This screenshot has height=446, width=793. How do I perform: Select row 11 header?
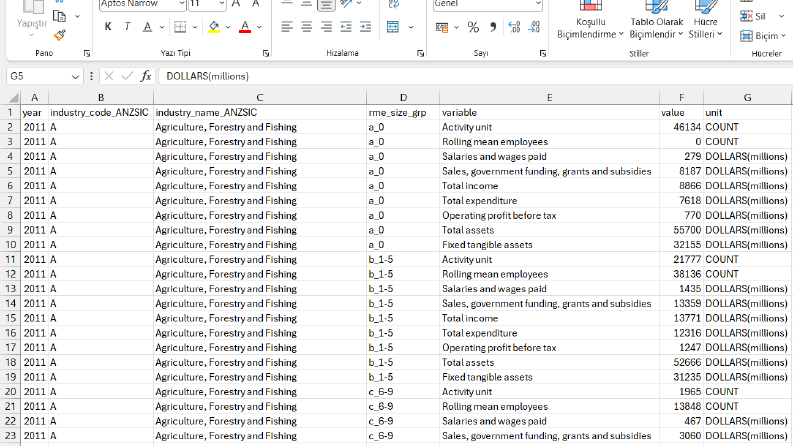[x=10, y=259]
